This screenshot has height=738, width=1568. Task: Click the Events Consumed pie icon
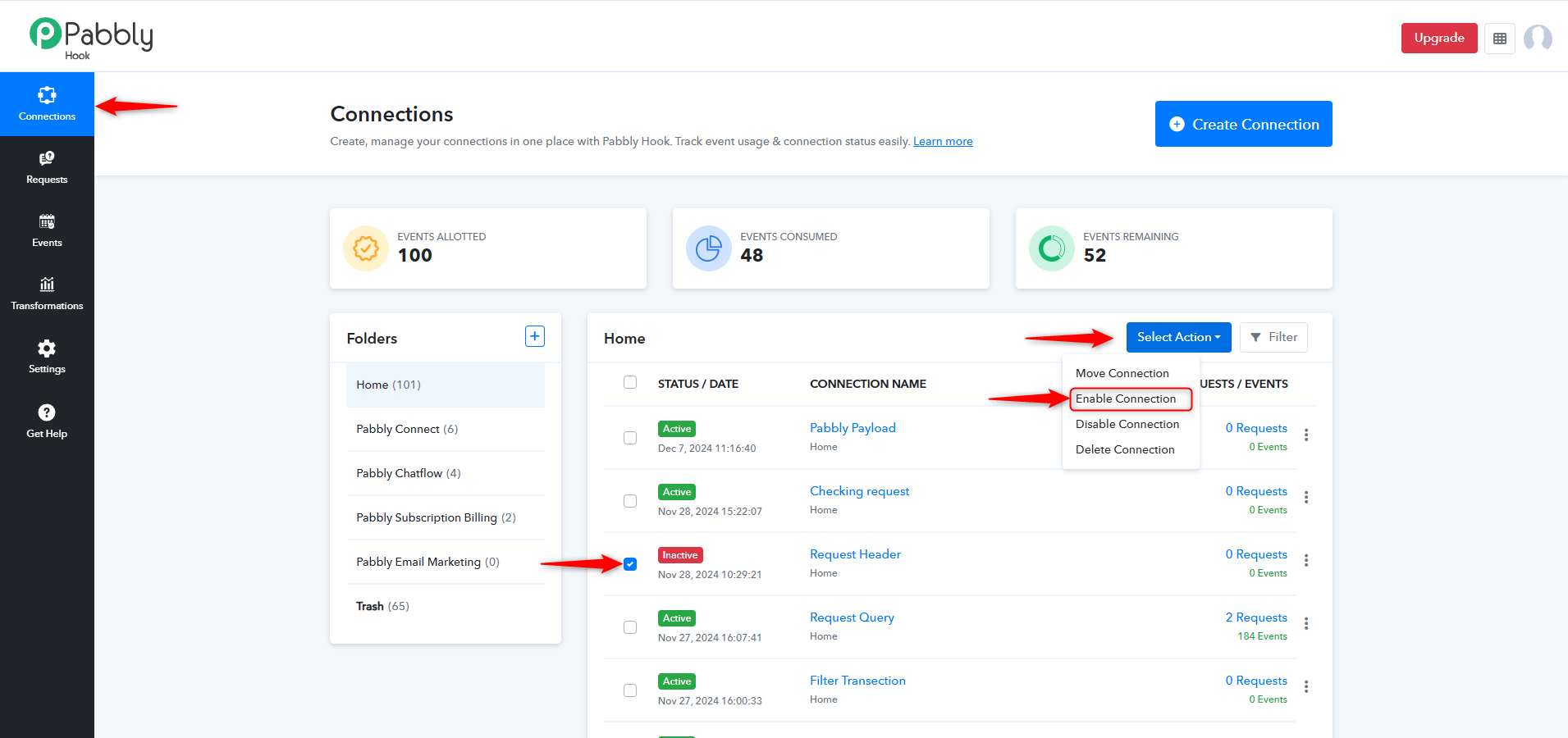[x=709, y=248]
